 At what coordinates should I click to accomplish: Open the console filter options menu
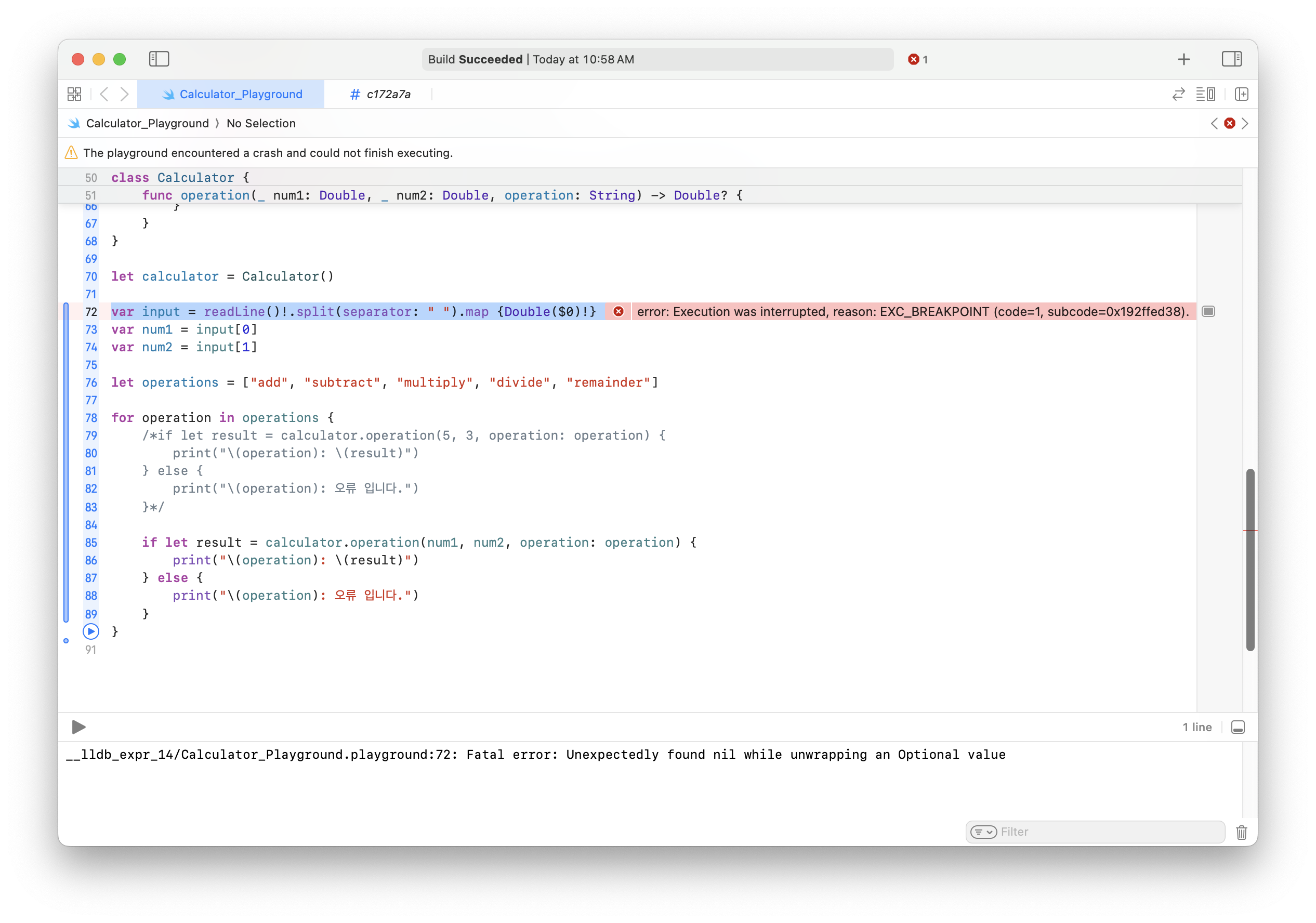983,832
